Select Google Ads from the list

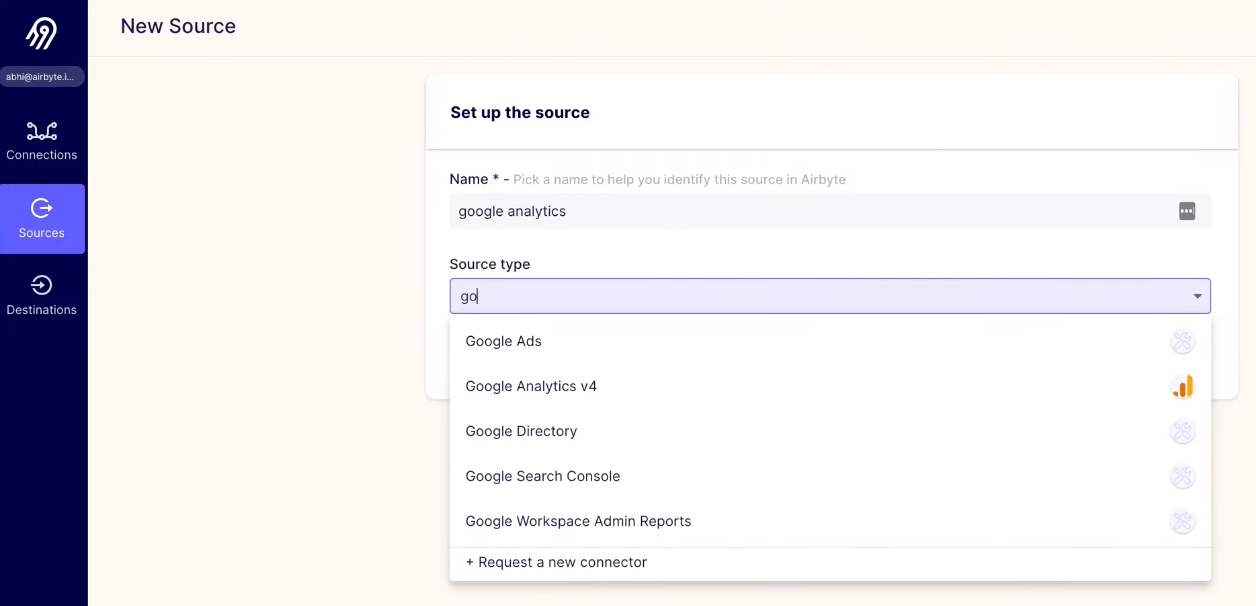[x=503, y=341]
